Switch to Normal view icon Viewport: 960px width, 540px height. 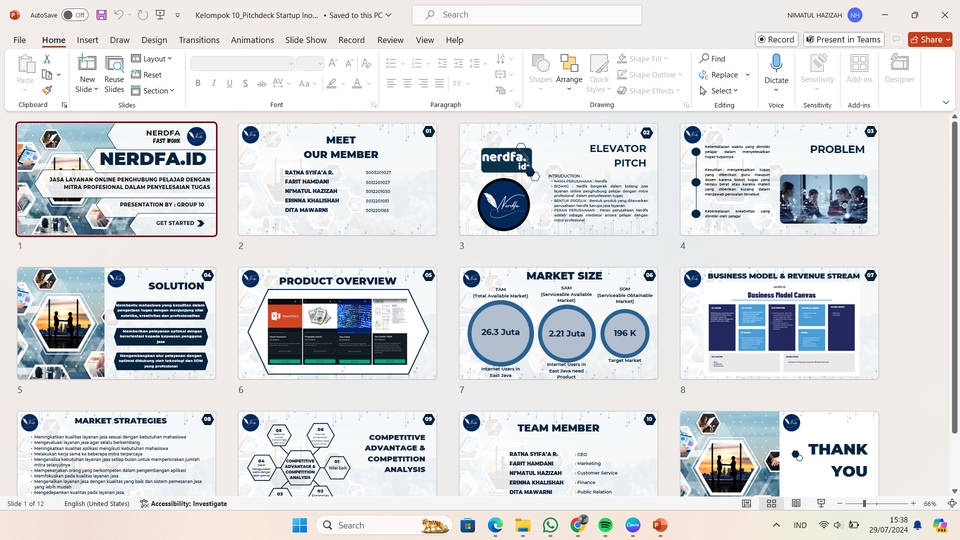point(746,503)
